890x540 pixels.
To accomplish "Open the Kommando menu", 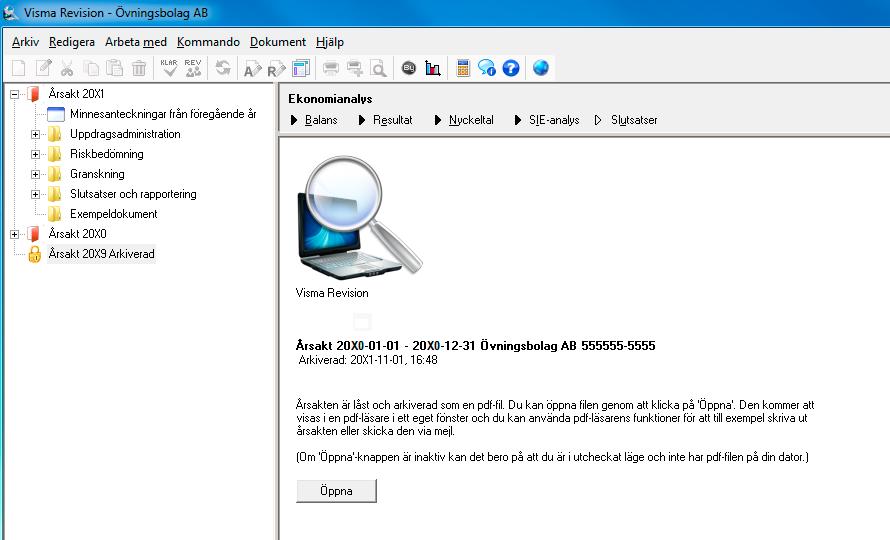I will [x=208, y=42].
